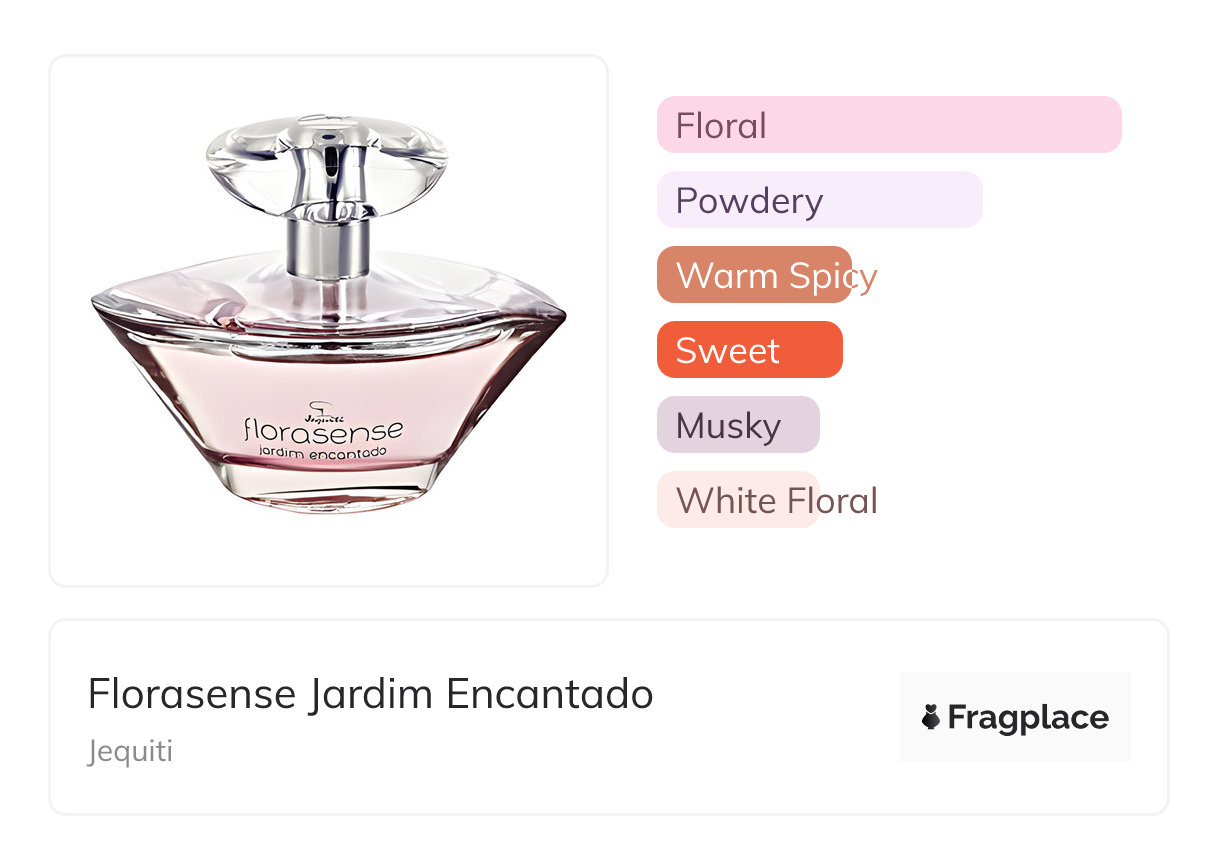Select the Warm Spicy accord bar

pos(754,275)
